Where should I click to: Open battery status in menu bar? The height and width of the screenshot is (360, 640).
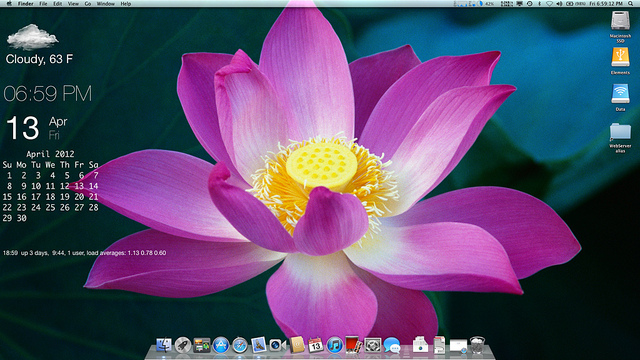click(x=575, y=4)
